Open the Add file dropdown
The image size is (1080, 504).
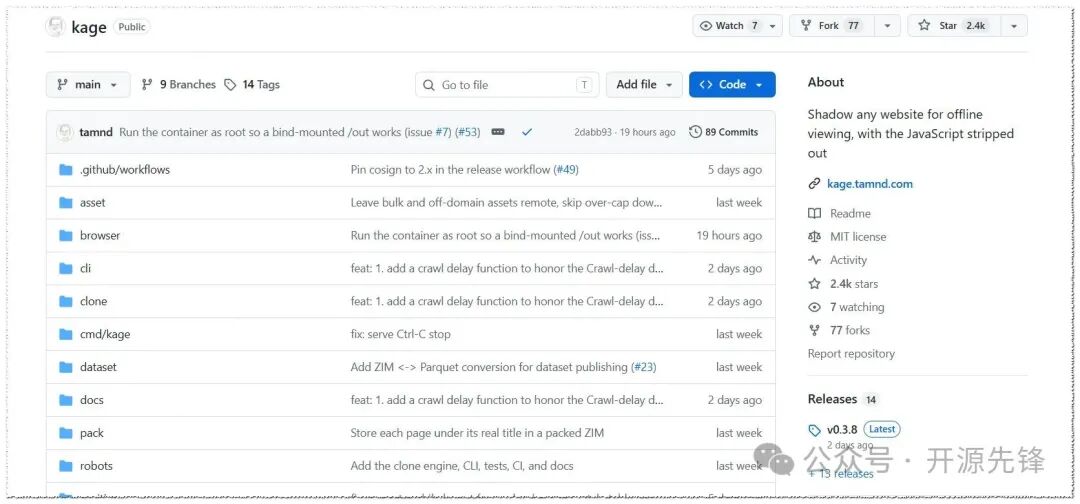click(644, 85)
